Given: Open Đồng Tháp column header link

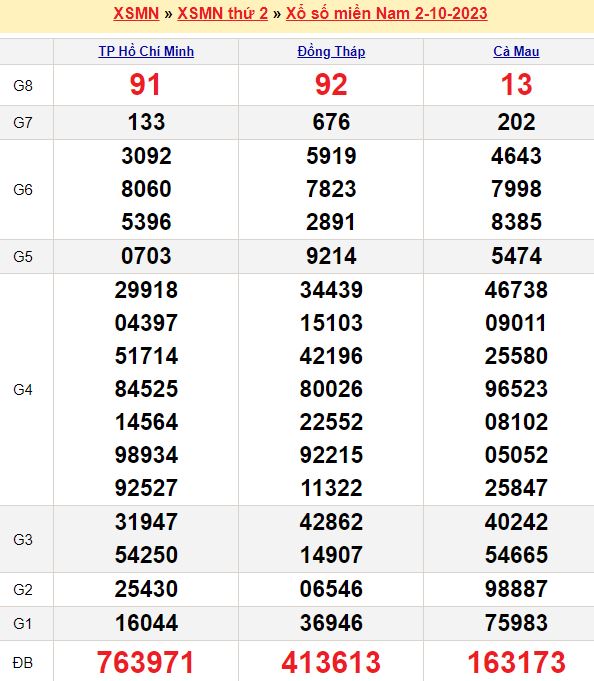Looking at the screenshot, I should tap(331, 51).
